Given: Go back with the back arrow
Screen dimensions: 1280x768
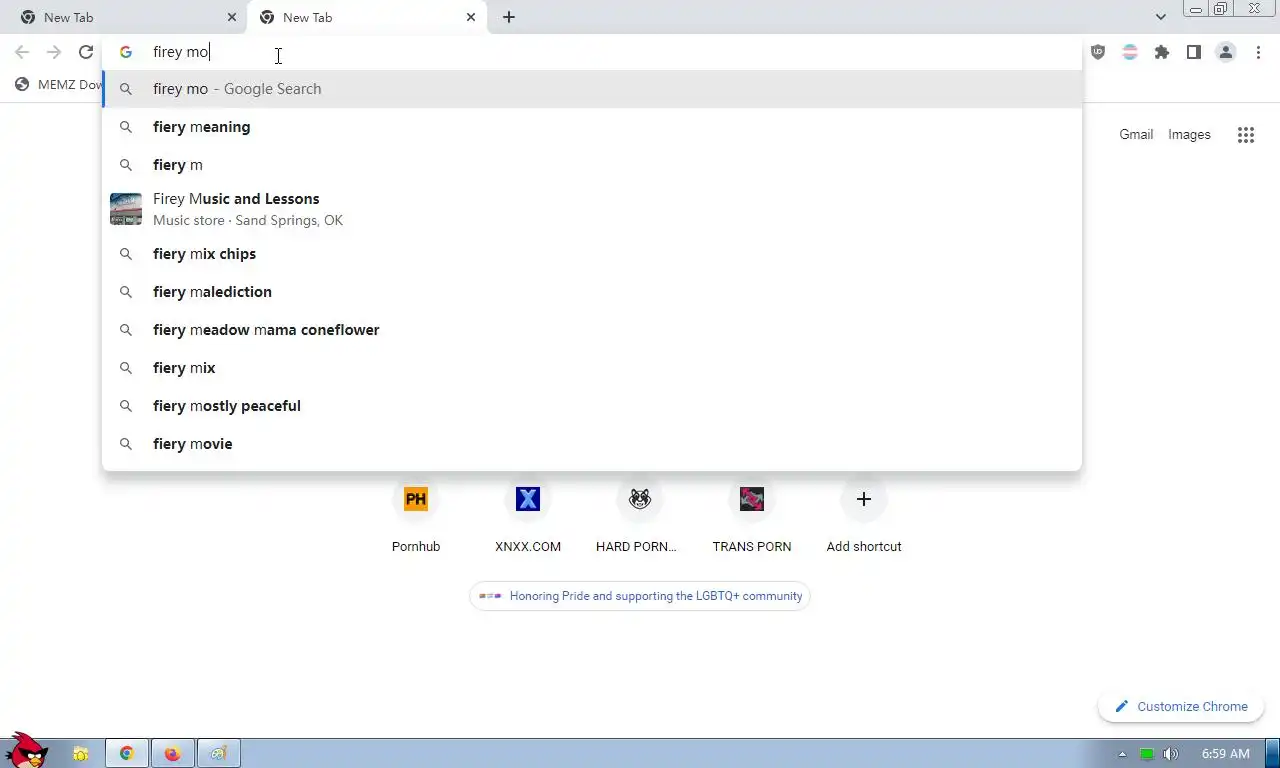Looking at the screenshot, I should tap(22, 52).
